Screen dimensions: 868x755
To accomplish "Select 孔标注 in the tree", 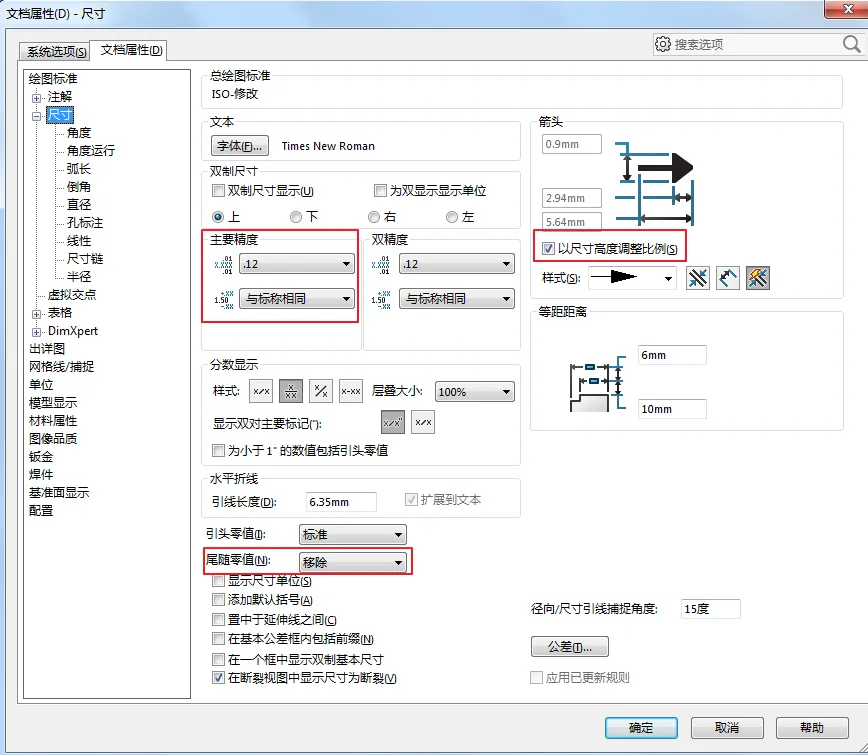I will click(85, 223).
